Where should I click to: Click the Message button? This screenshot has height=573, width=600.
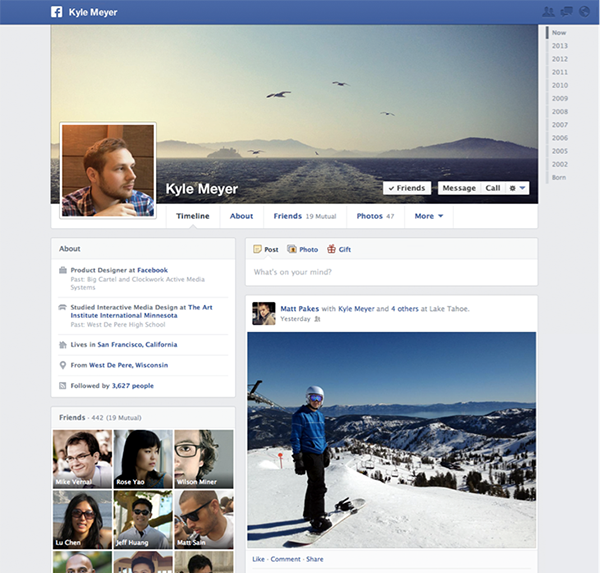pos(459,188)
